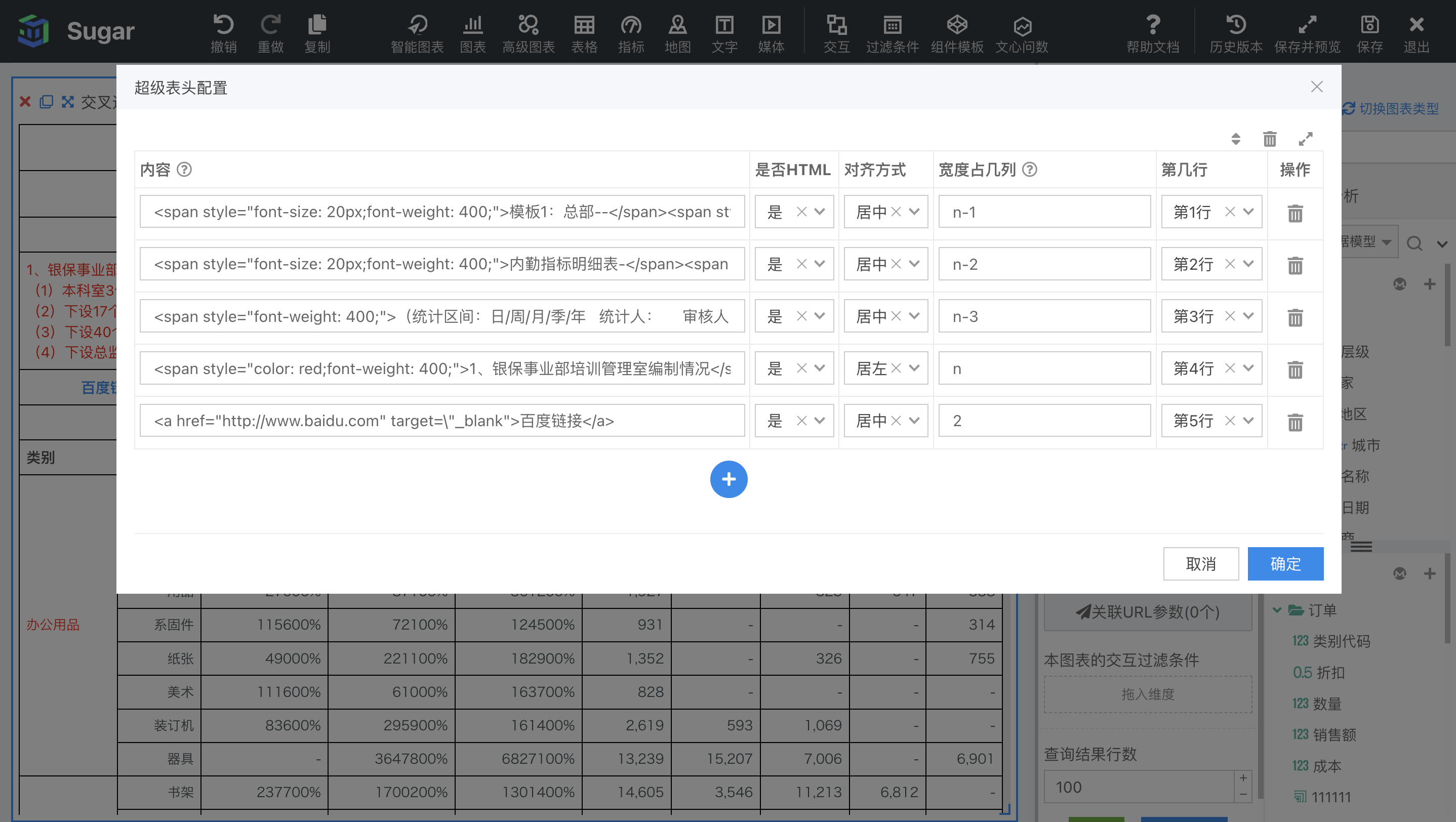
Task: Click help icon next to 宽度占几列
Action: [x=1030, y=170]
